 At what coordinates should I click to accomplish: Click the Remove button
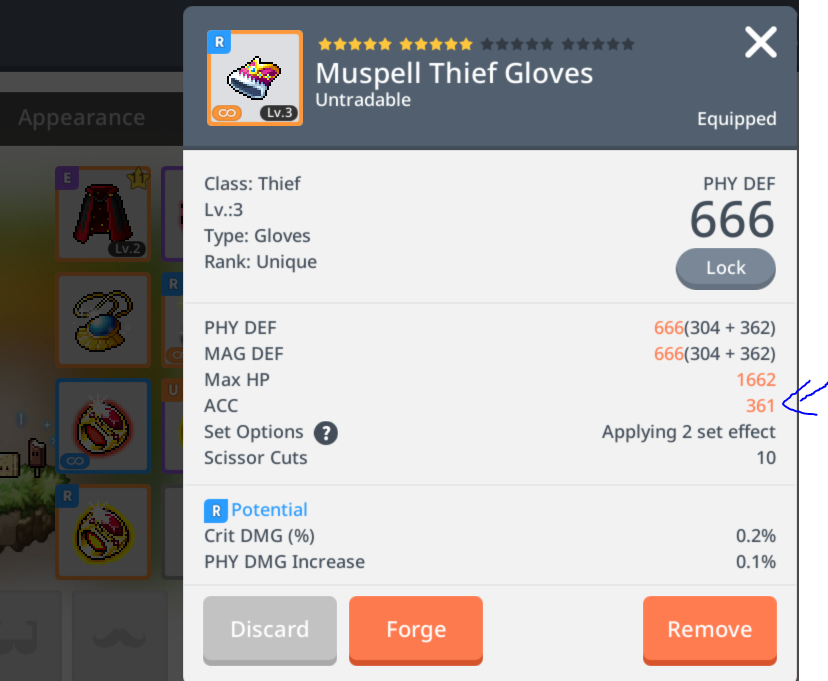tap(710, 630)
